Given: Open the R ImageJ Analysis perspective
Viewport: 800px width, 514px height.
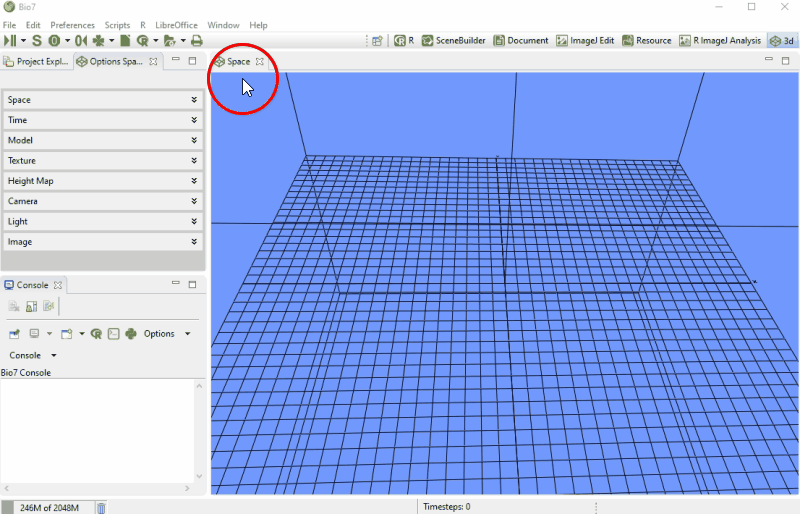Looking at the screenshot, I should (720, 41).
